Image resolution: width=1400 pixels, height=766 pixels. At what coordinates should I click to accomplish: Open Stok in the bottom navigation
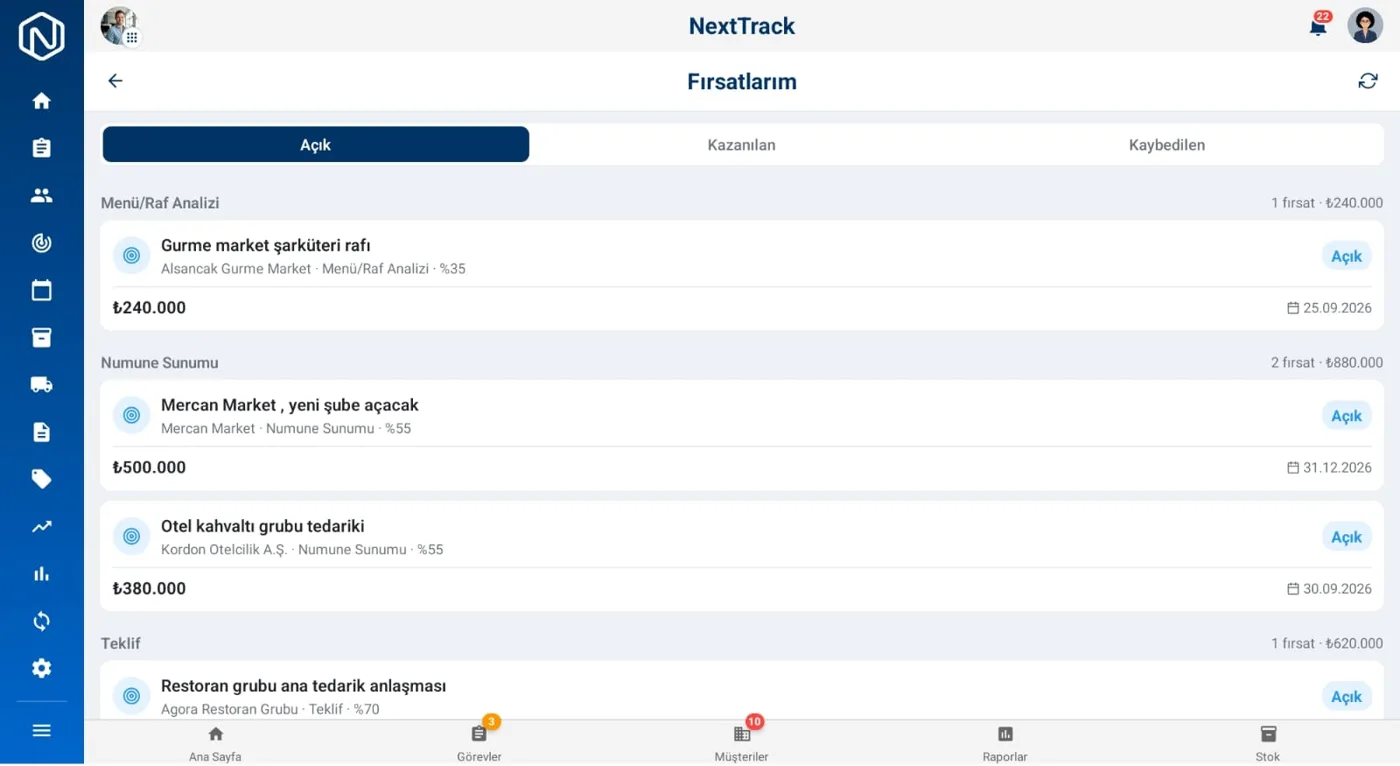[x=1268, y=744]
